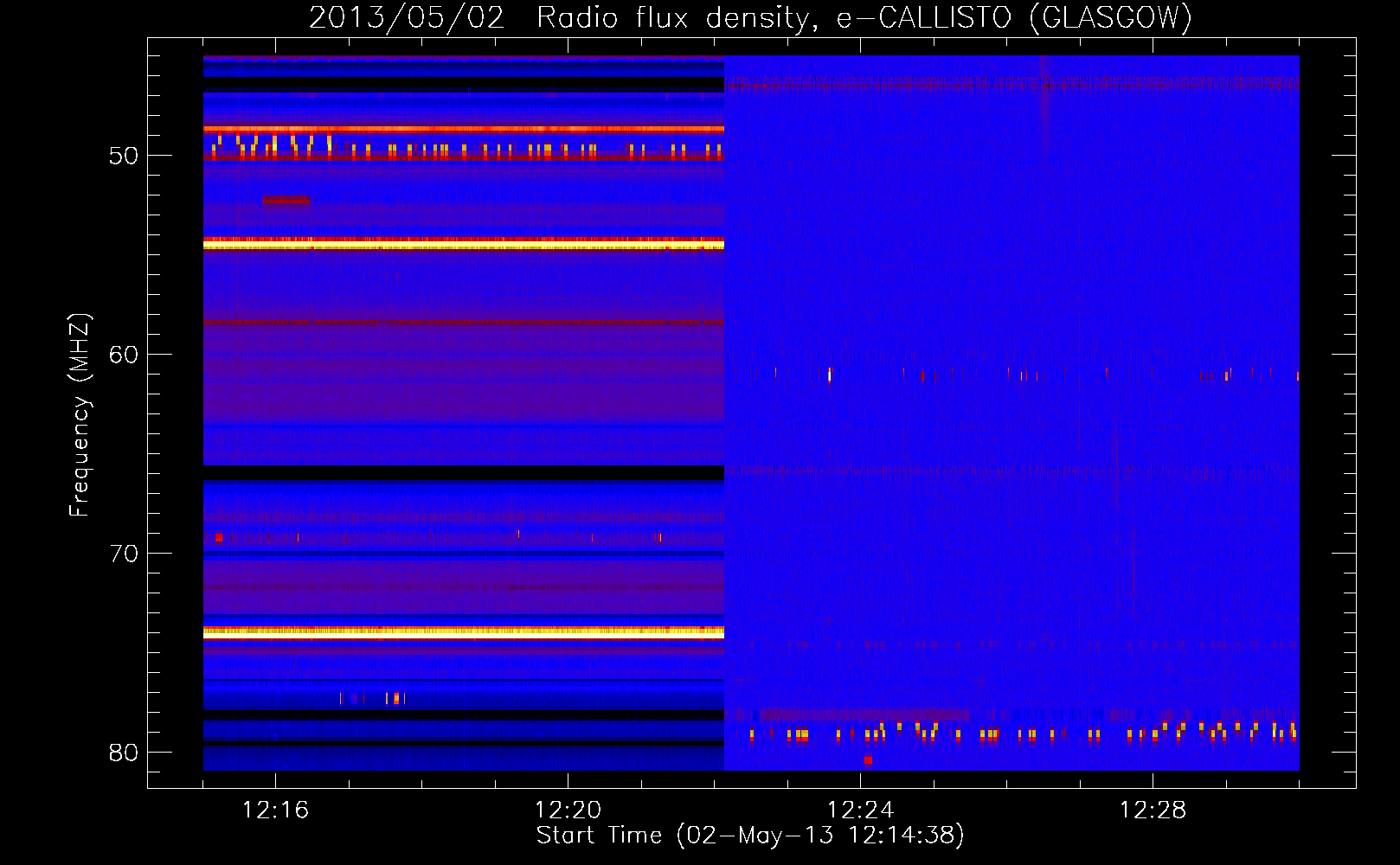The width and height of the screenshot is (1400, 865).
Task: Click the bright yellow band near 74 MHz
Action: [x=464, y=632]
